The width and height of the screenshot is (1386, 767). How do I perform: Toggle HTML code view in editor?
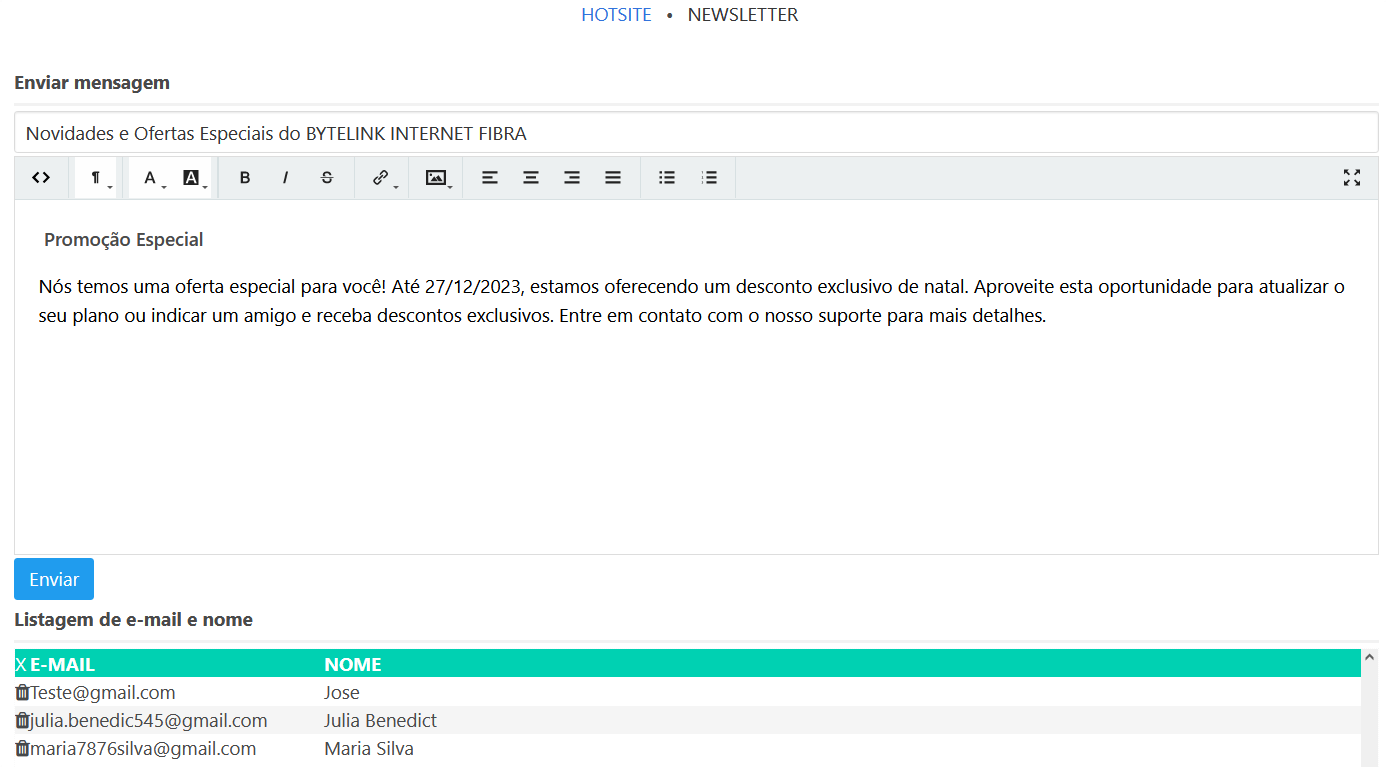coord(41,178)
